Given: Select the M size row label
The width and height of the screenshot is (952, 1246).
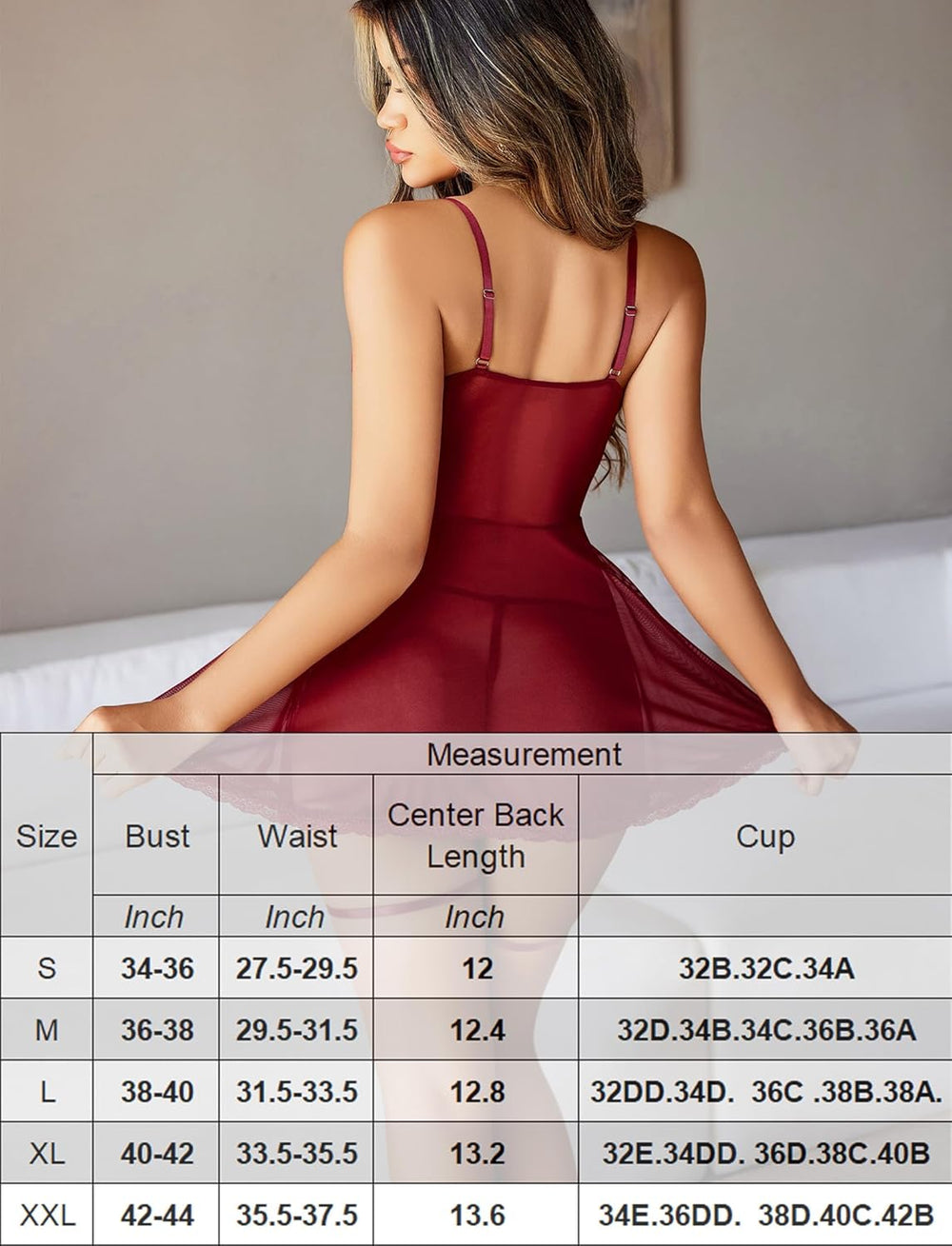Looking at the screenshot, I should coord(47,1030).
